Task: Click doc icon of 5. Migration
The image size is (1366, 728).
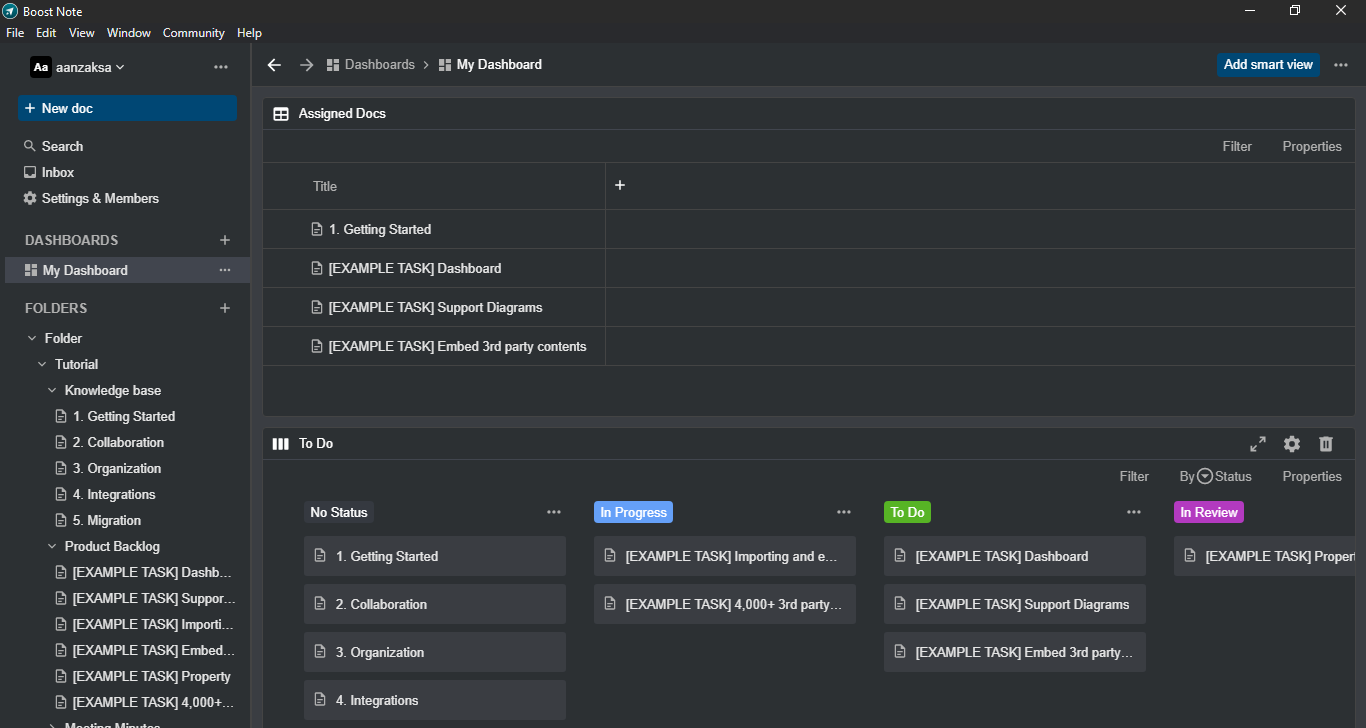Action: (61, 520)
